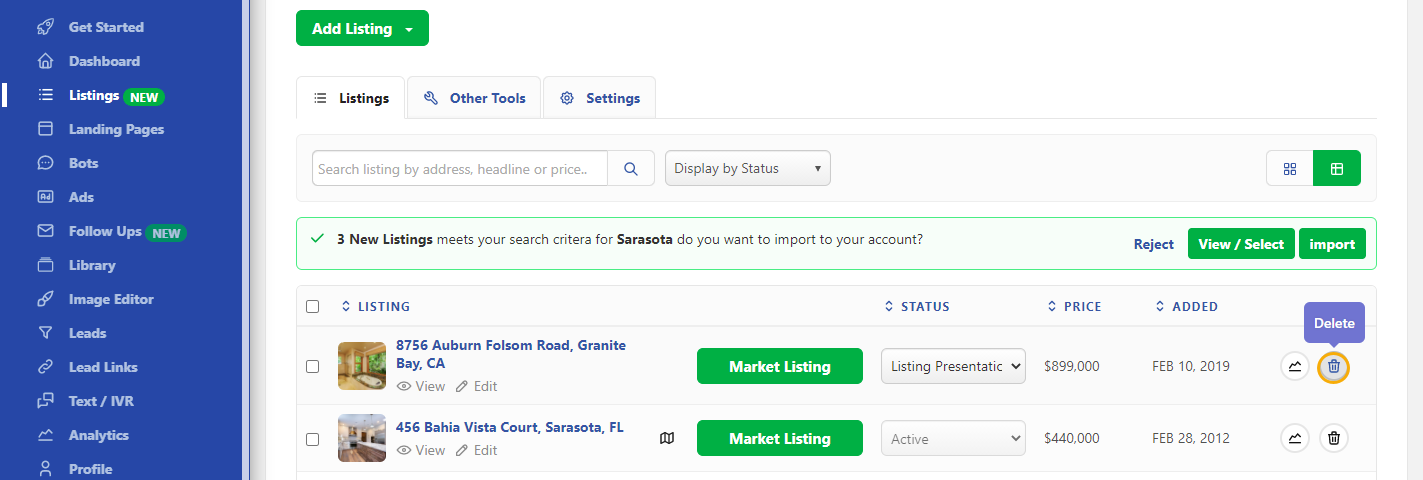Screen dimensions: 1423x480
Task: Click the person icon beside Profile
Action: click(x=45, y=468)
